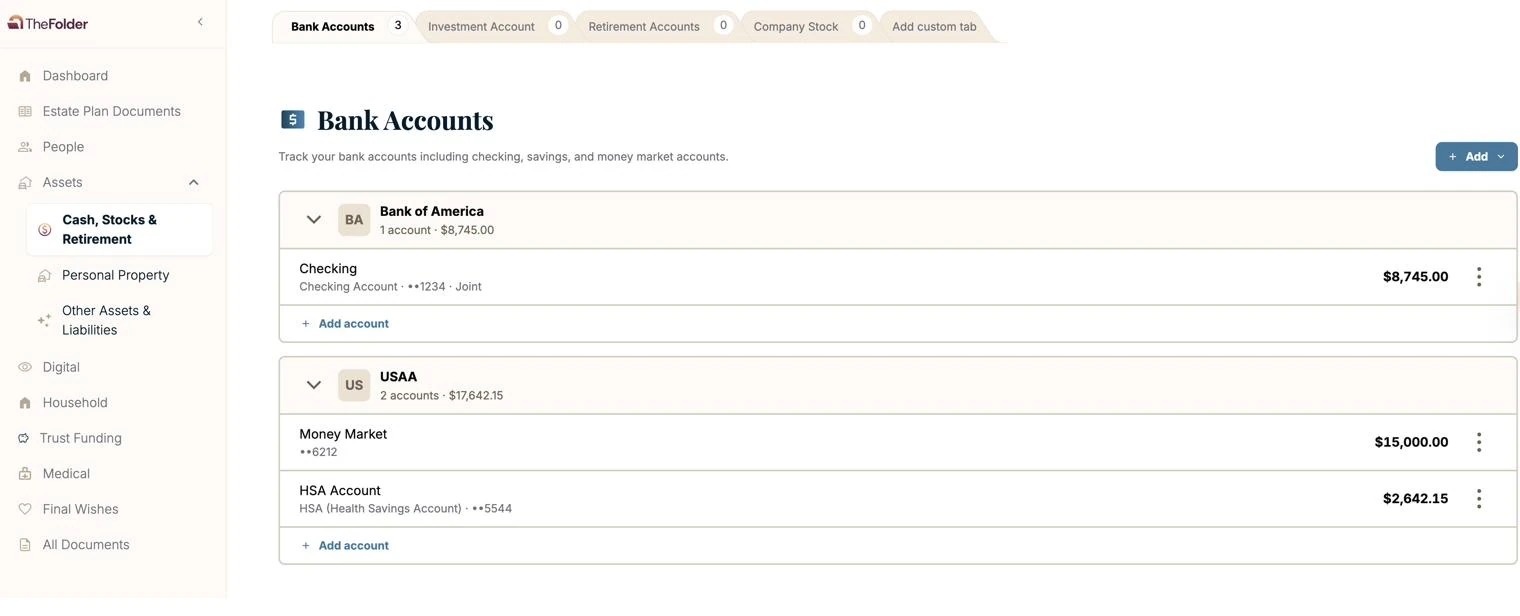Image resolution: width=1520 pixels, height=616 pixels.
Task: Click the Bank Accounts page title
Action: pos(405,120)
